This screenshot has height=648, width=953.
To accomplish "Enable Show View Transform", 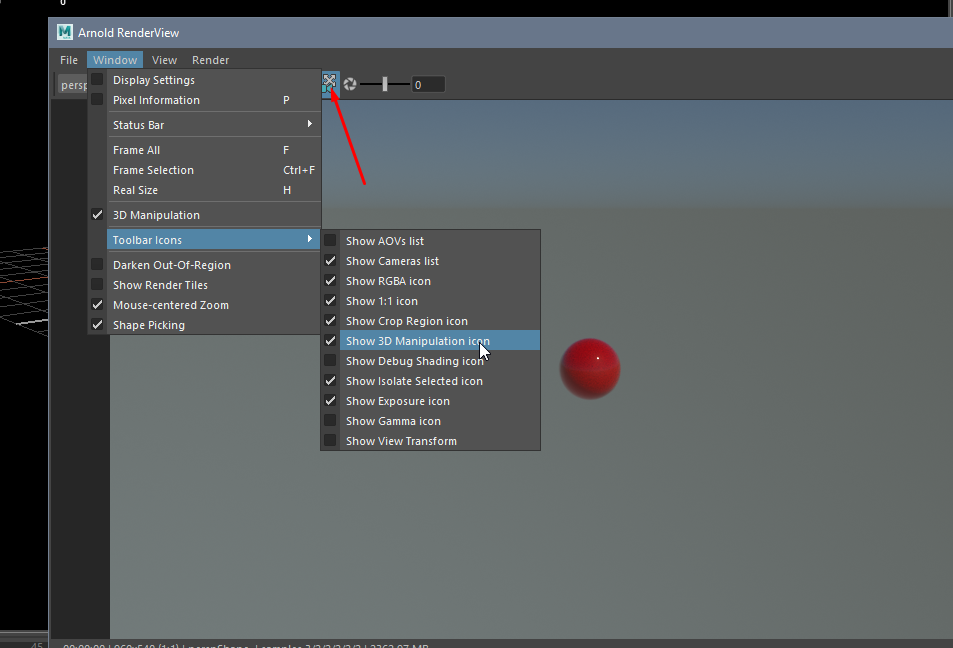I will point(430,441).
